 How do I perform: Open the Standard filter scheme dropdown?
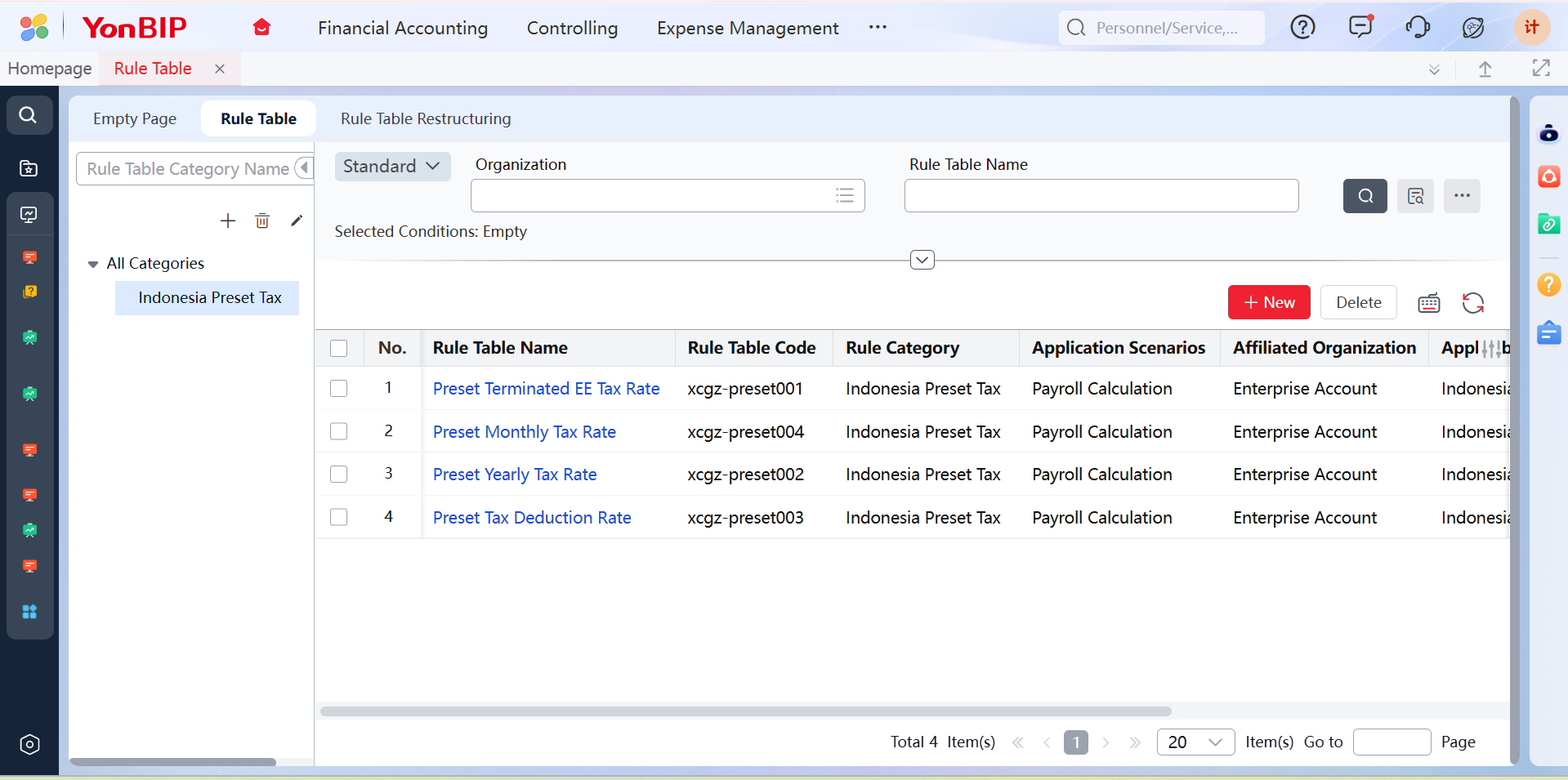point(392,167)
